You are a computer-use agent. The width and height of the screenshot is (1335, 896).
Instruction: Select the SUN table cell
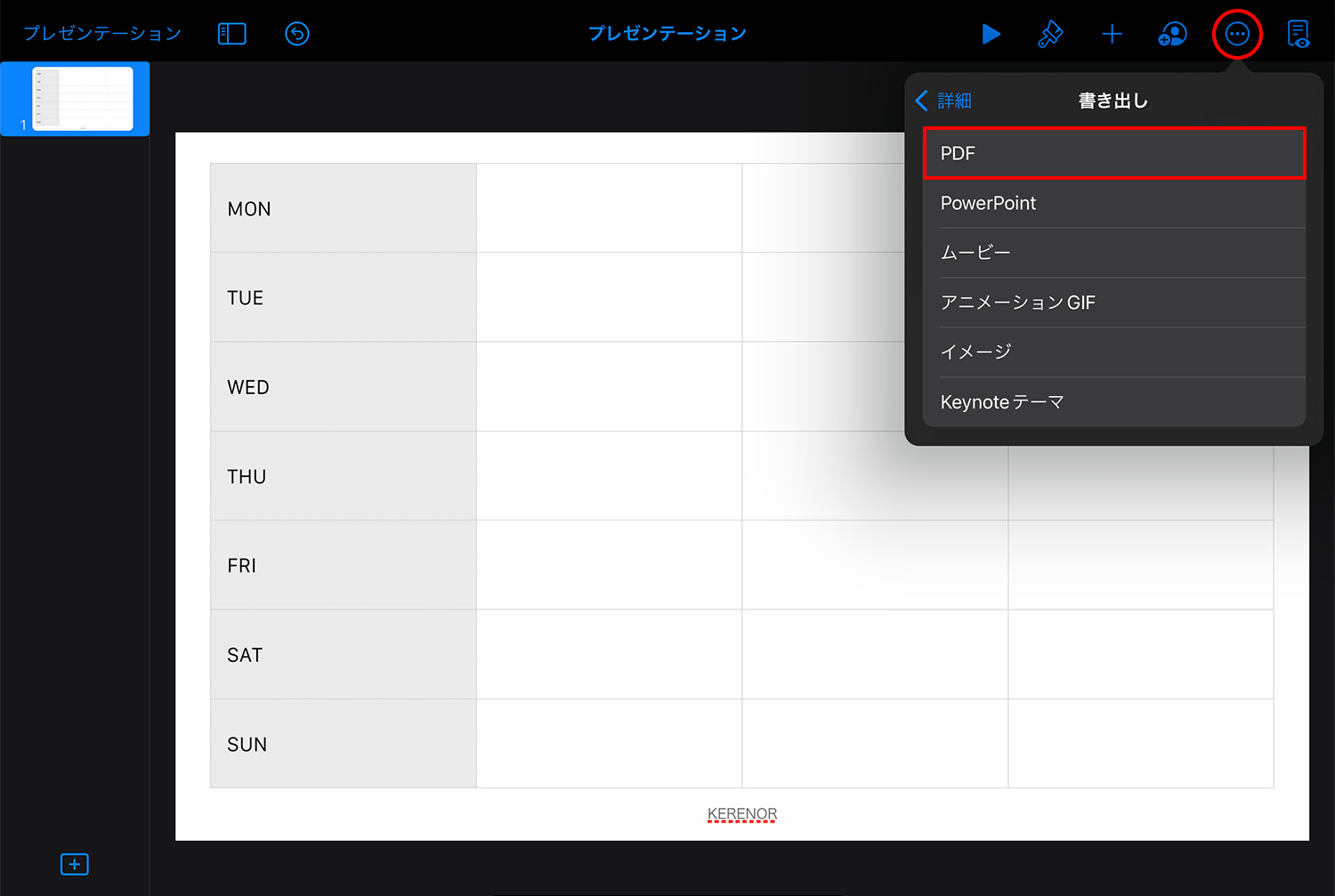[344, 744]
